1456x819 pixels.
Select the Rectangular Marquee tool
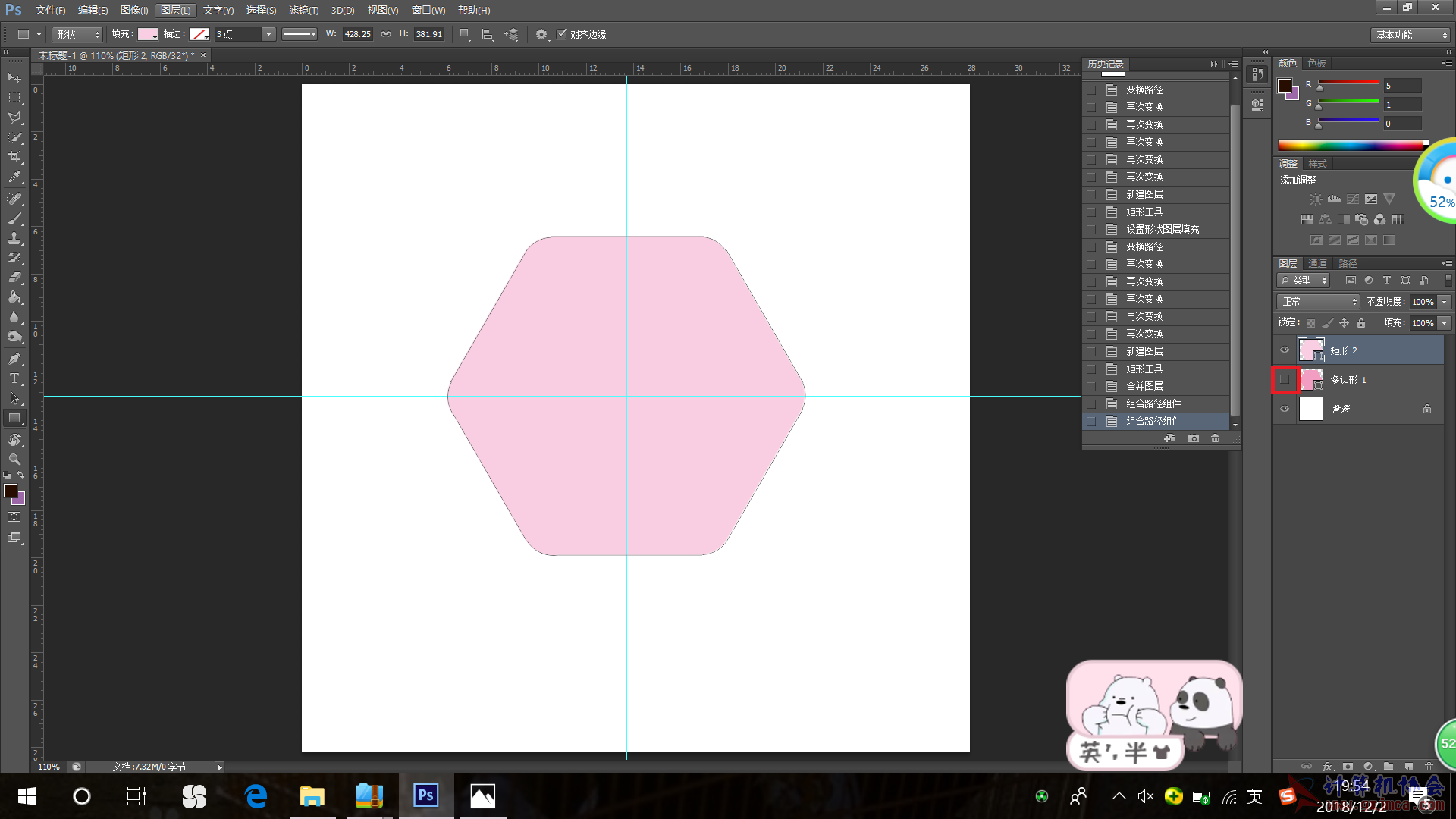tap(14, 98)
